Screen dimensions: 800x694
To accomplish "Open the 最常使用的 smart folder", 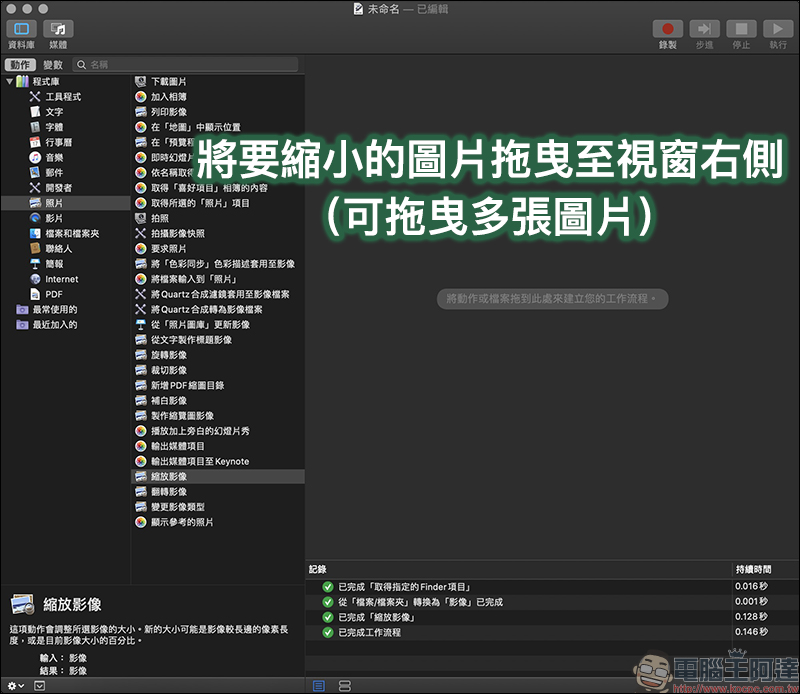I will point(55,310).
